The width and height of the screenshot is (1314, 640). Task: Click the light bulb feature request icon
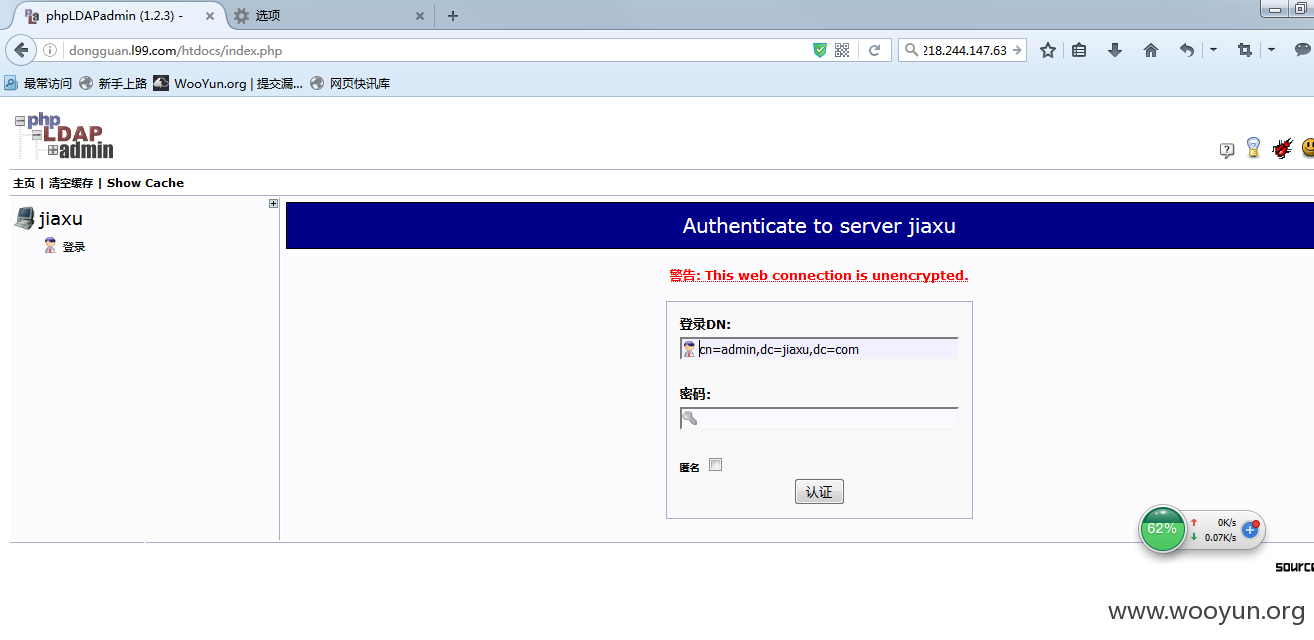coord(1253,148)
